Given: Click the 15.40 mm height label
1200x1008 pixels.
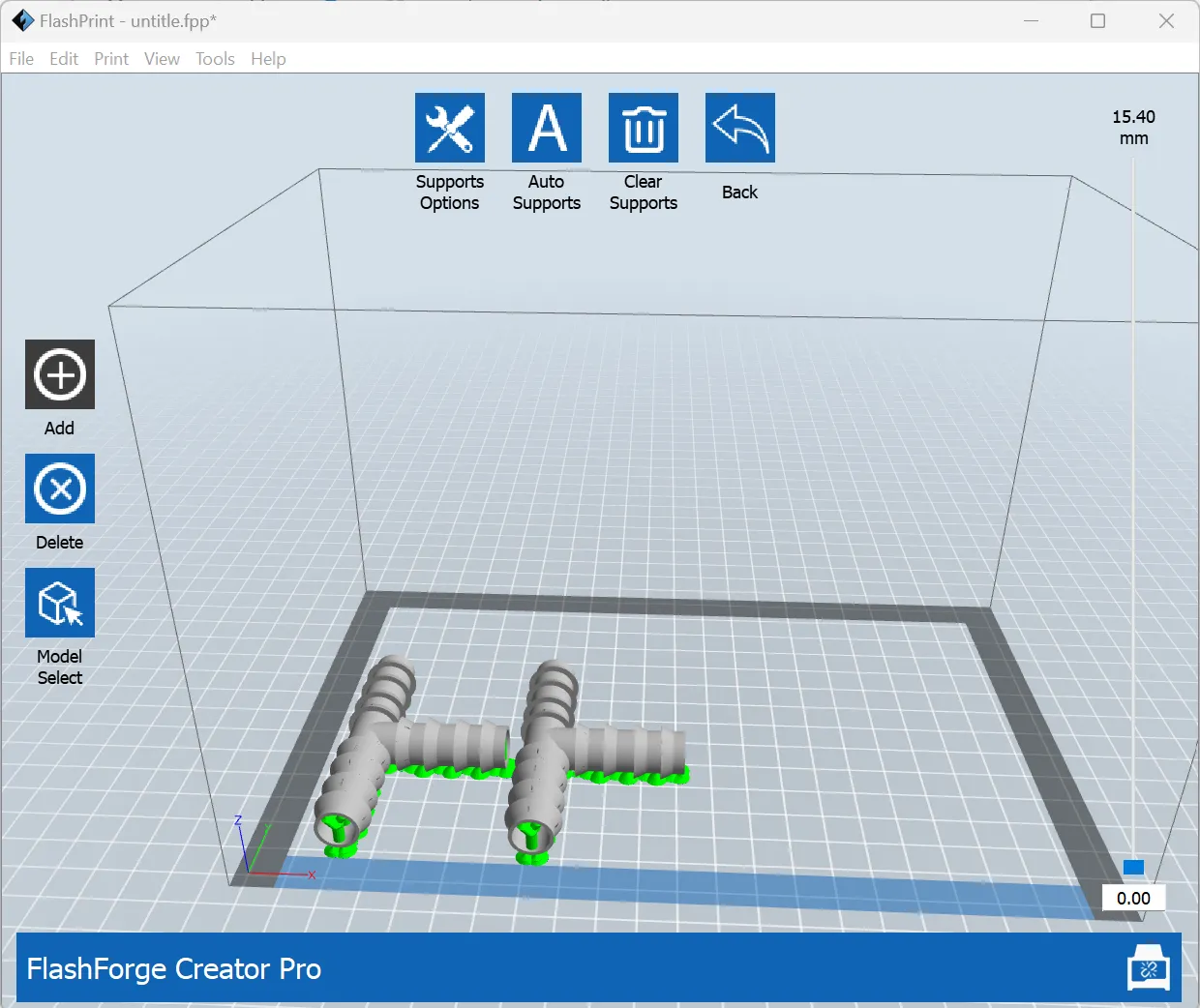Looking at the screenshot, I should point(1133,127).
